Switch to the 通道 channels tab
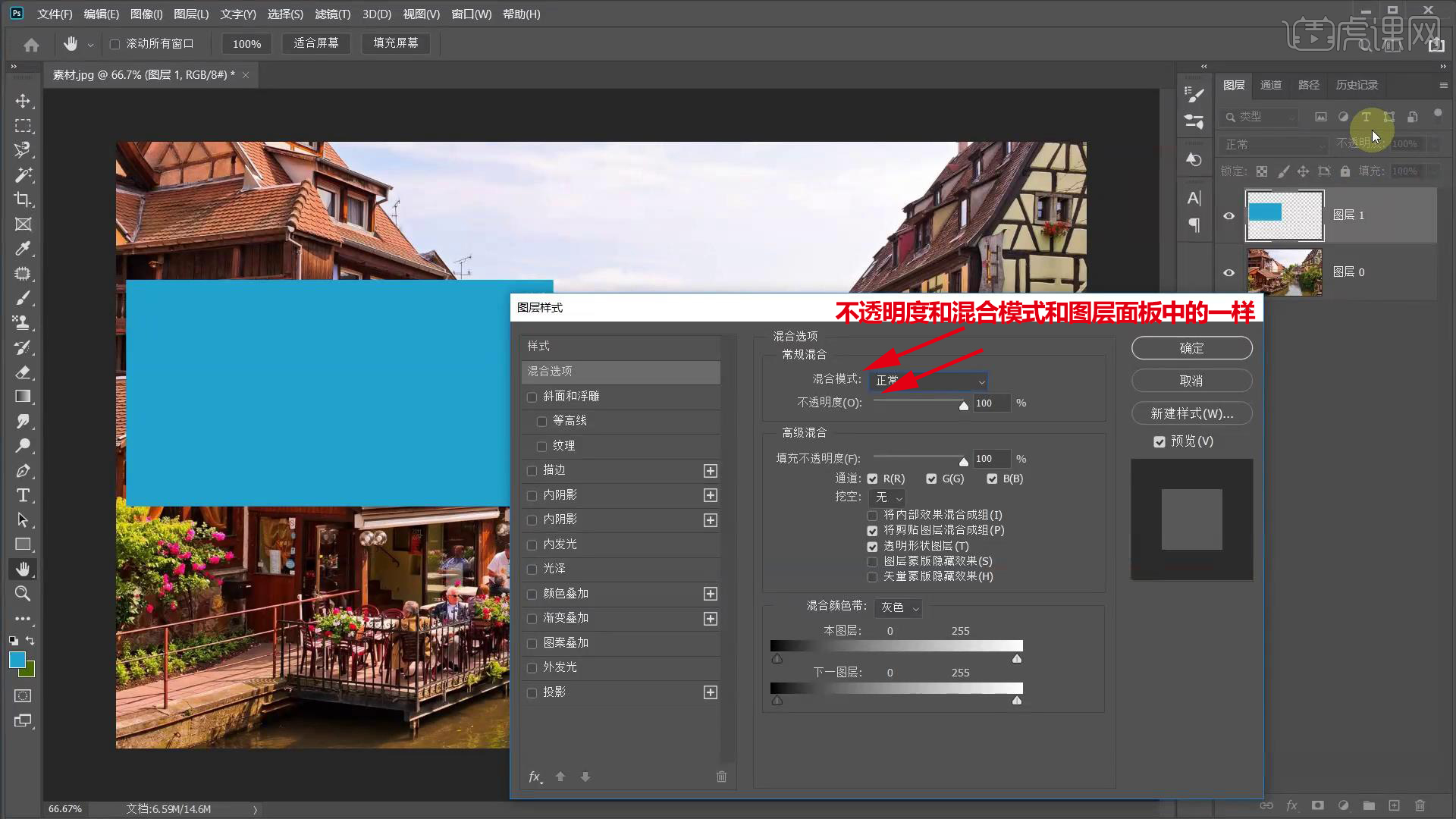The image size is (1456, 819). point(1271,85)
